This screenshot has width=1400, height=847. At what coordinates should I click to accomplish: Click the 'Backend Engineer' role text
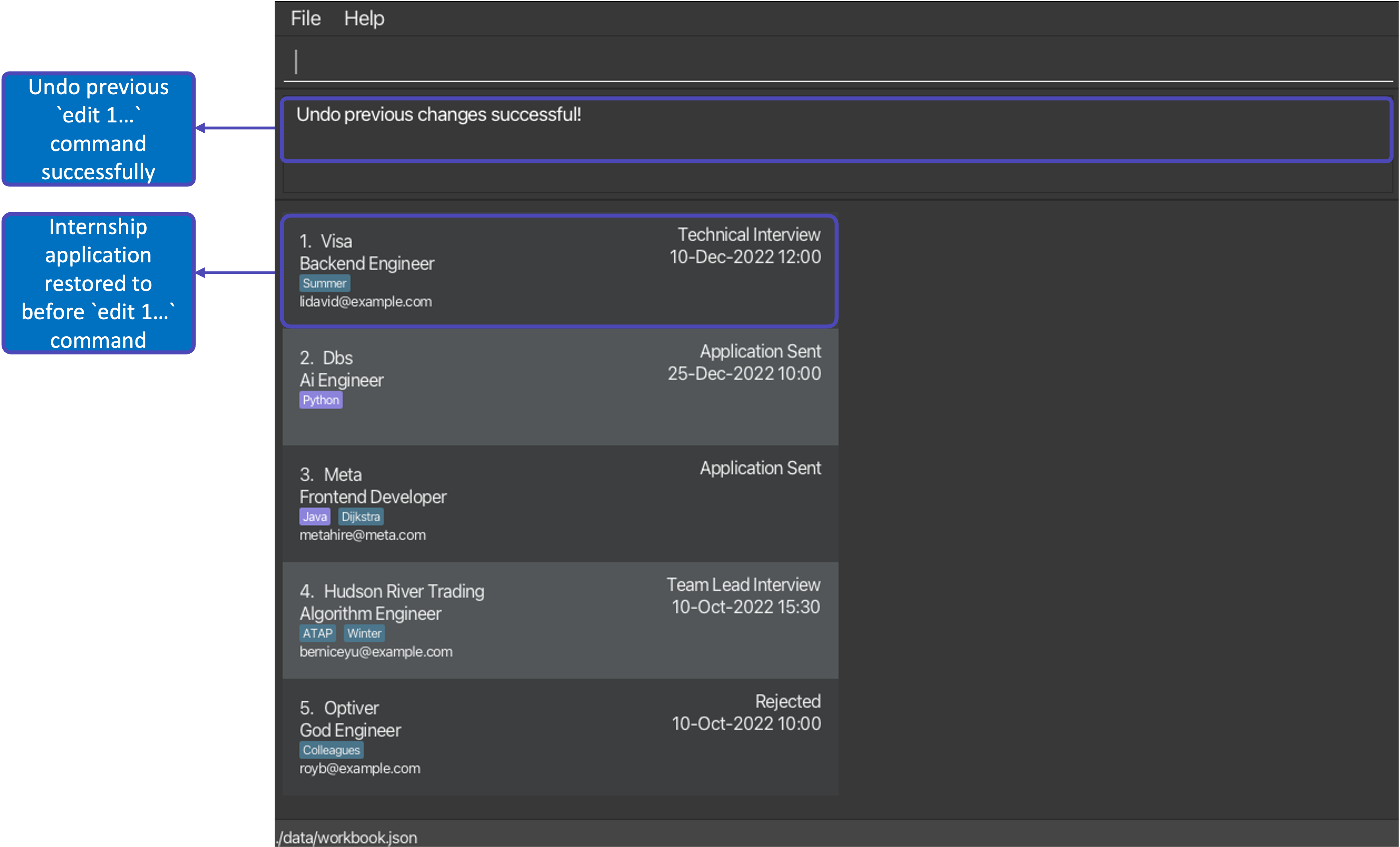[x=366, y=263]
